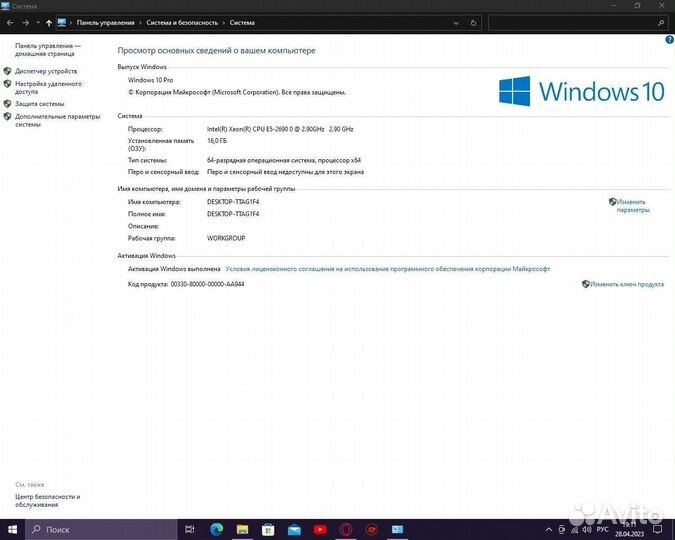Click 'Изменить параметры' link
Viewport: 675px width, 540px height.
coord(633,206)
